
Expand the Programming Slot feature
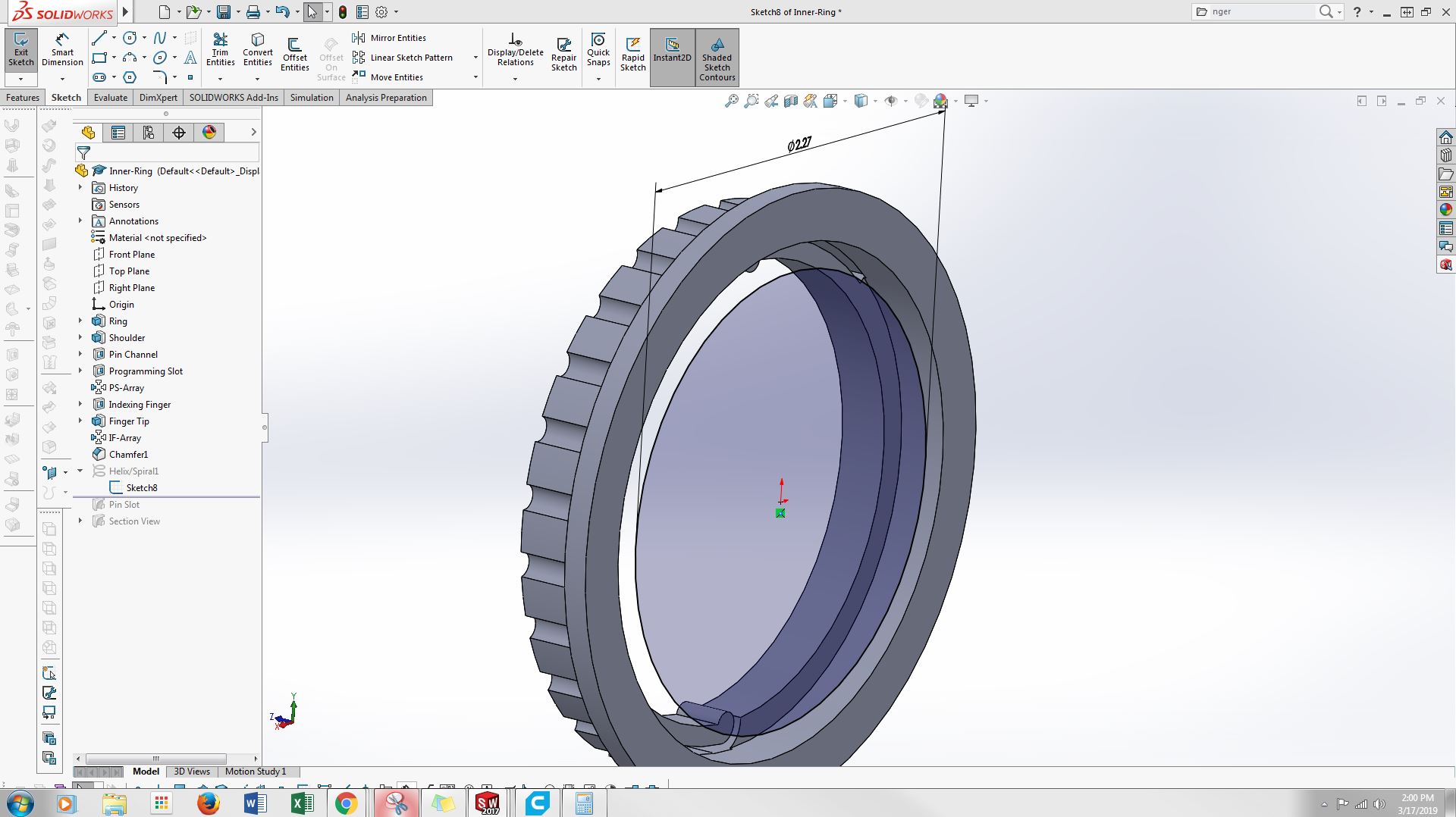click(x=80, y=371)
